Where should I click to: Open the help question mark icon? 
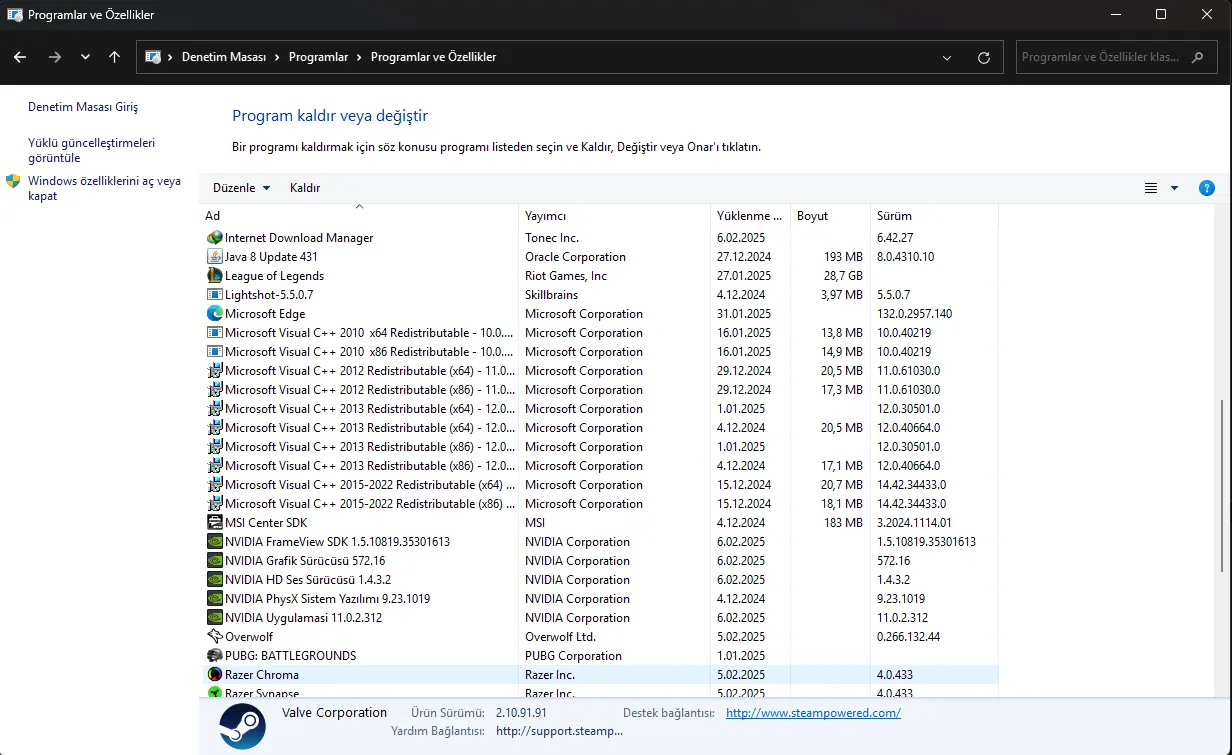pos(1206,188)
